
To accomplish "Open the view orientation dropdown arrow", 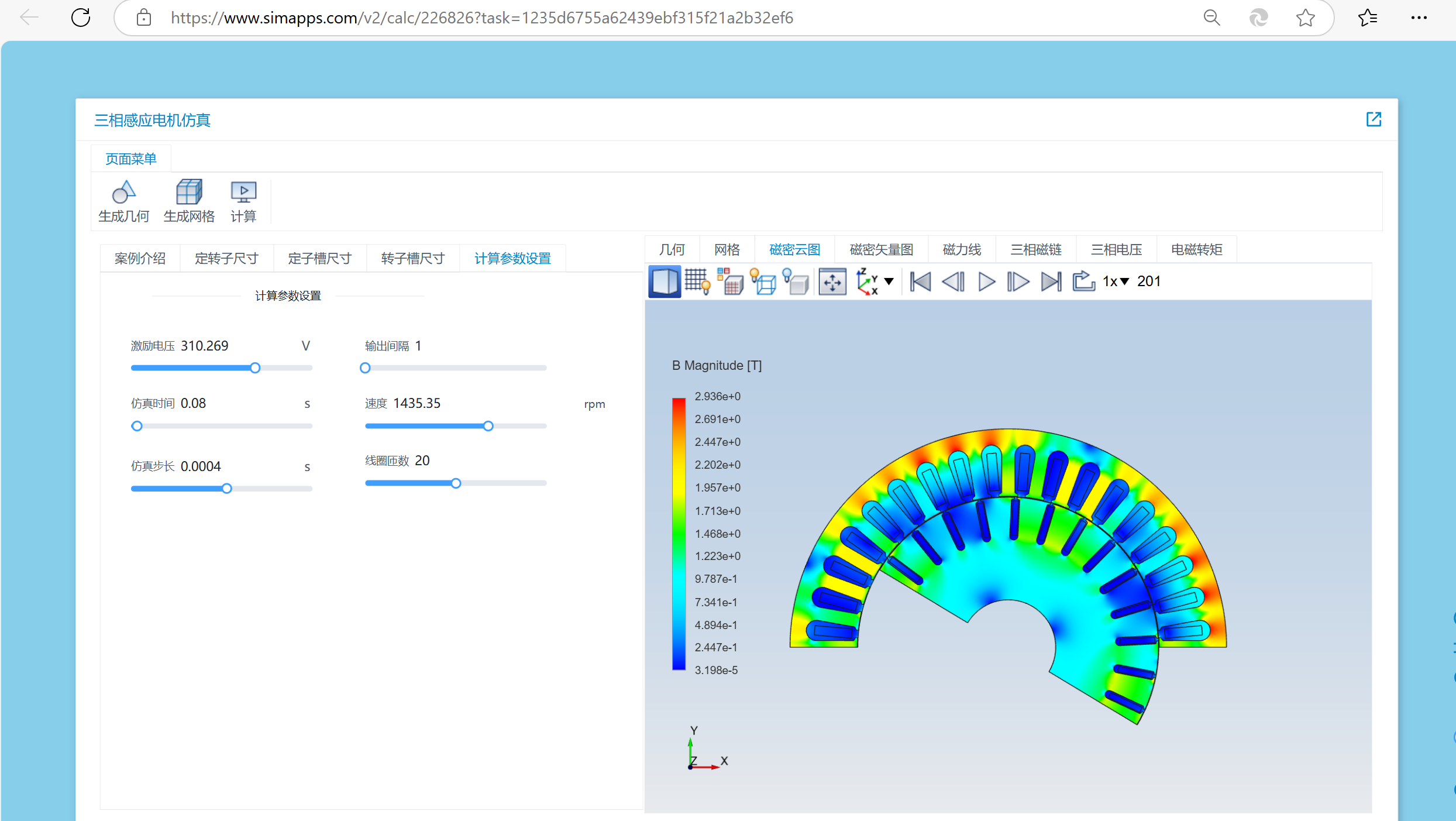I will 889,281.
